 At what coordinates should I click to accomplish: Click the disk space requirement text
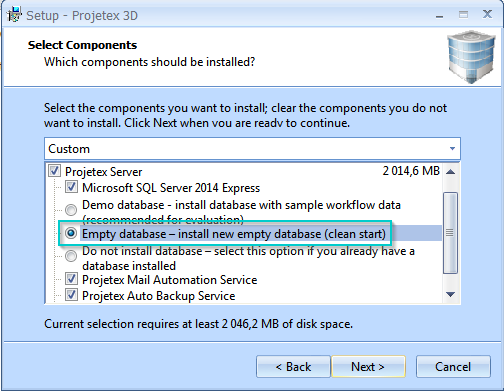198,324
